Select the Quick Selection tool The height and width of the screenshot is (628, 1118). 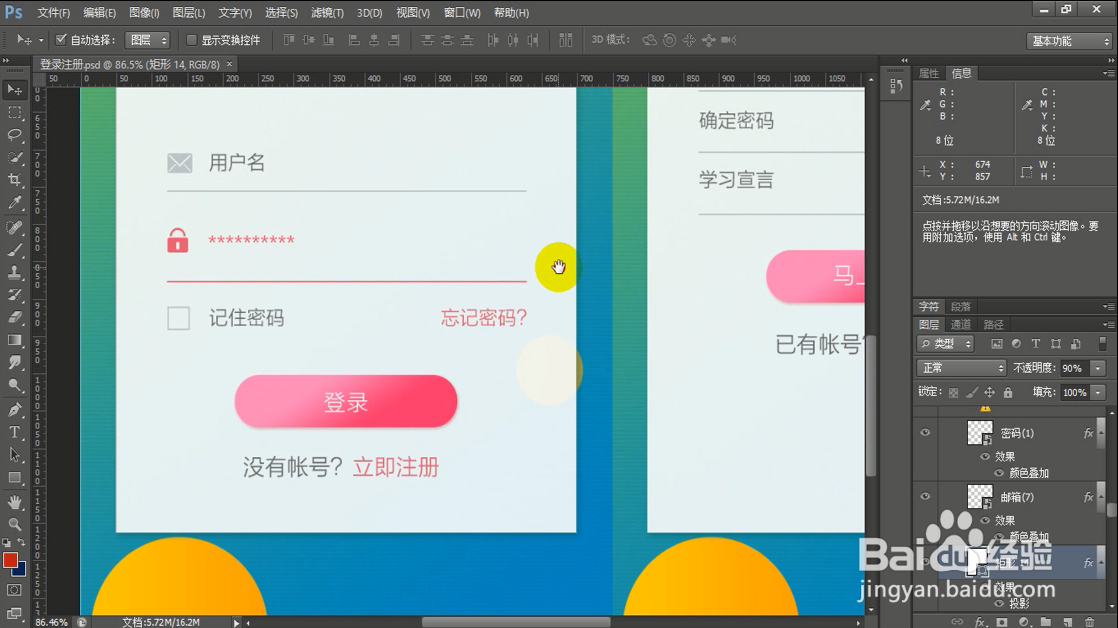point(14,158)
